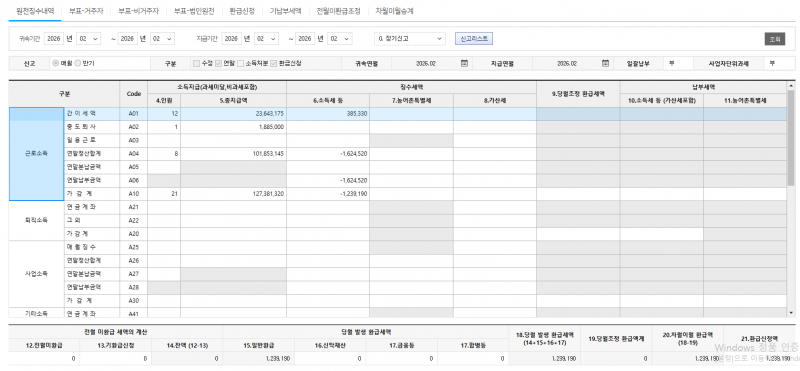Open the 귀속기간 end month dropdown

(x=163, y=38)
